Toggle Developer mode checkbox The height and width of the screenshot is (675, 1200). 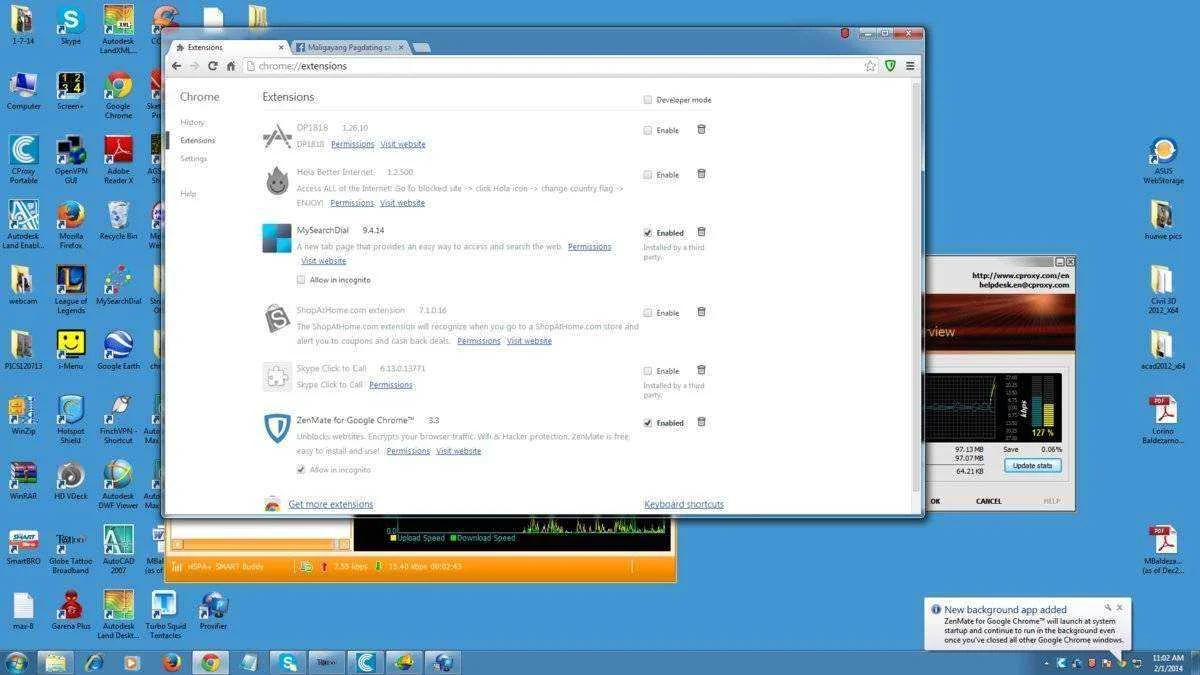tap(648, 100)
